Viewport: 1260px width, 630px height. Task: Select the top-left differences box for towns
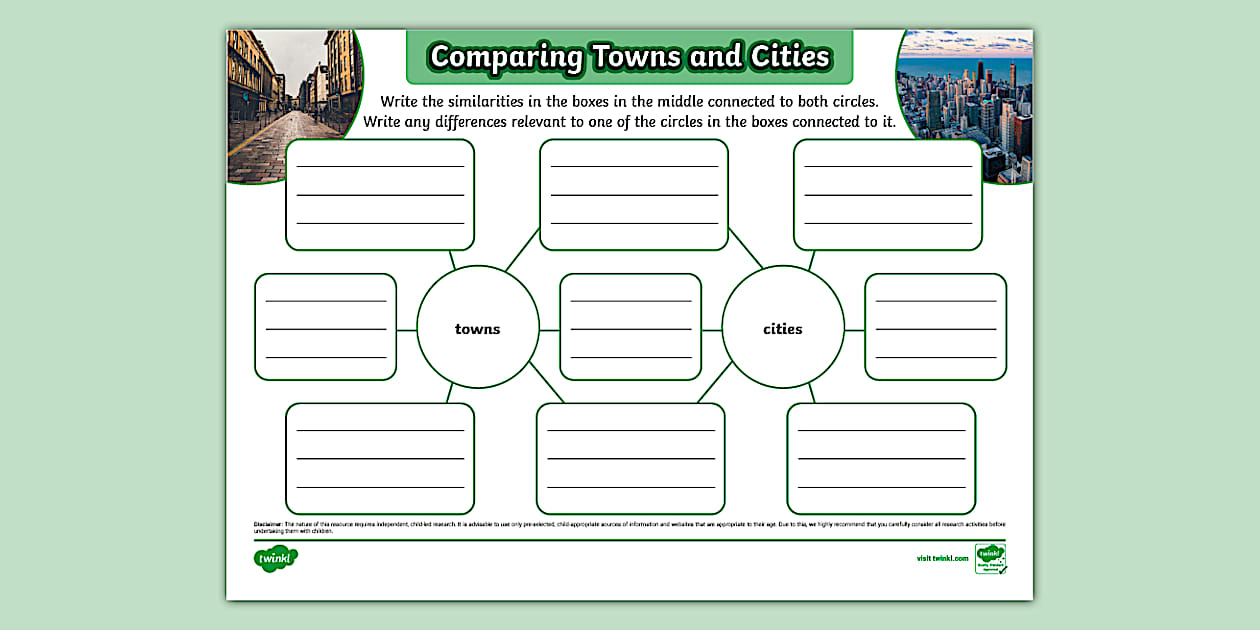coord(381,194)
